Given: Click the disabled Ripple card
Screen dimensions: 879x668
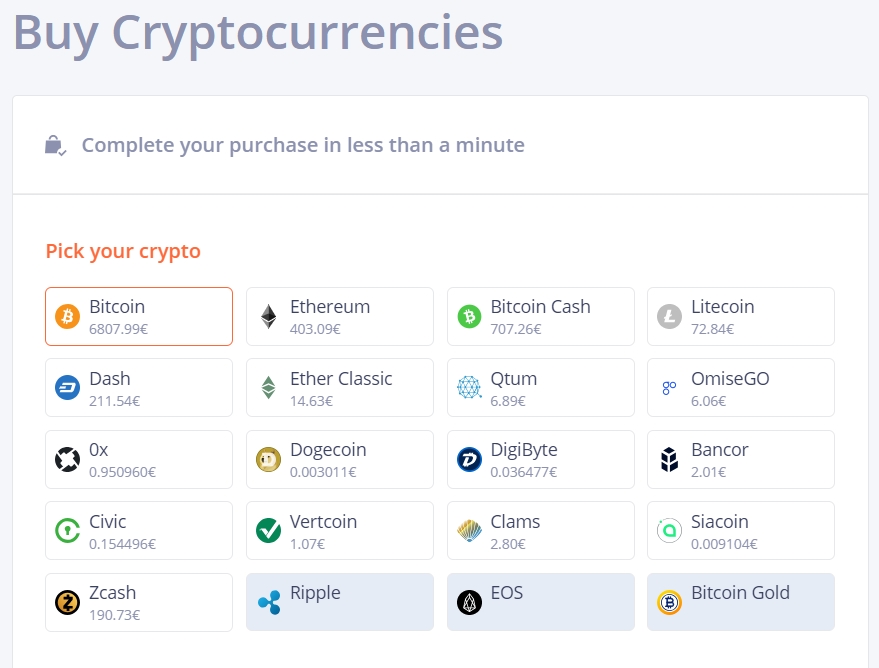Looking at the screenshot, I should pos(340,602).
